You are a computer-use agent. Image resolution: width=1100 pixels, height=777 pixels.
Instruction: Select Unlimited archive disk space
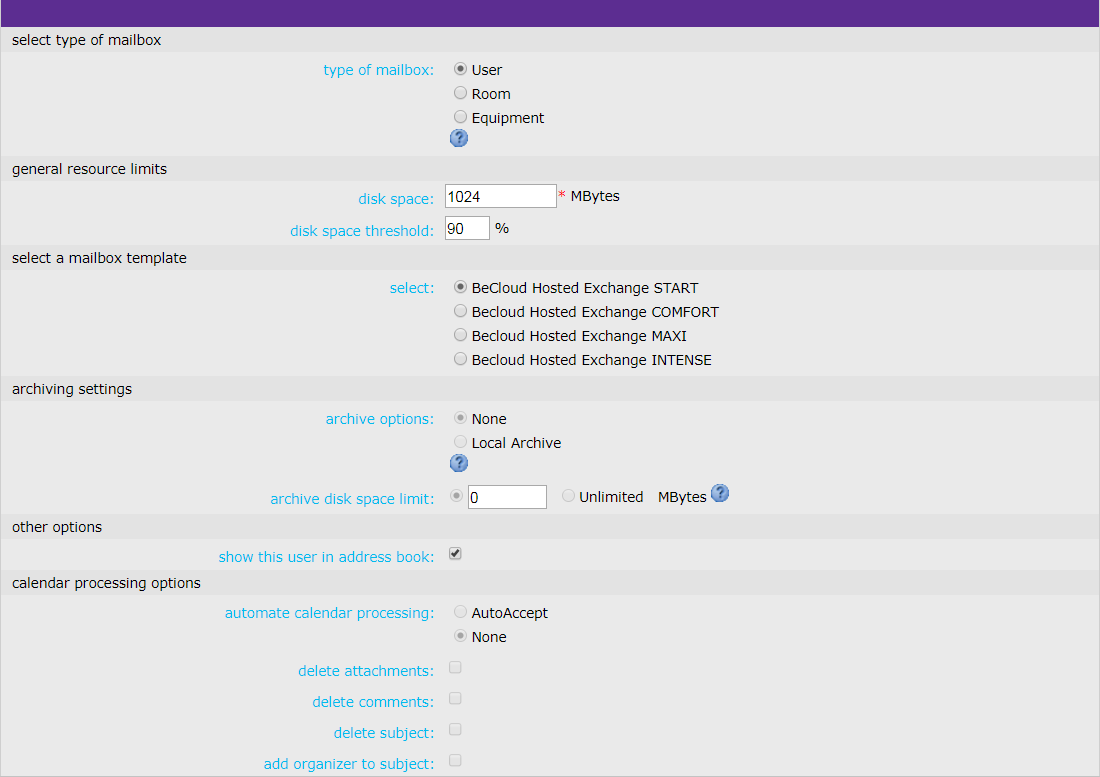(568, 496)
